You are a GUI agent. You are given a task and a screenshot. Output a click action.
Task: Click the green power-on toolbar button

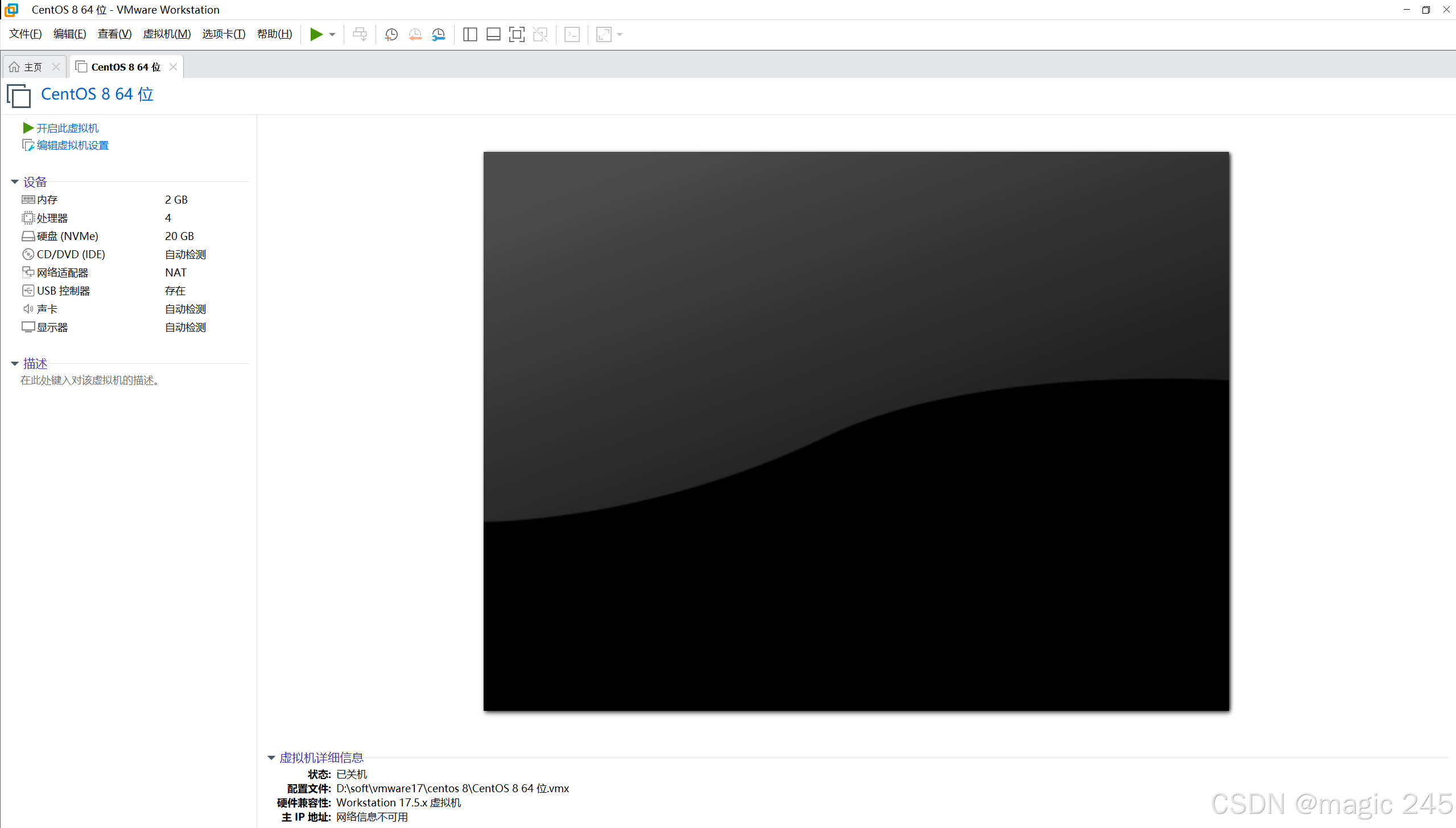point(316,35)
